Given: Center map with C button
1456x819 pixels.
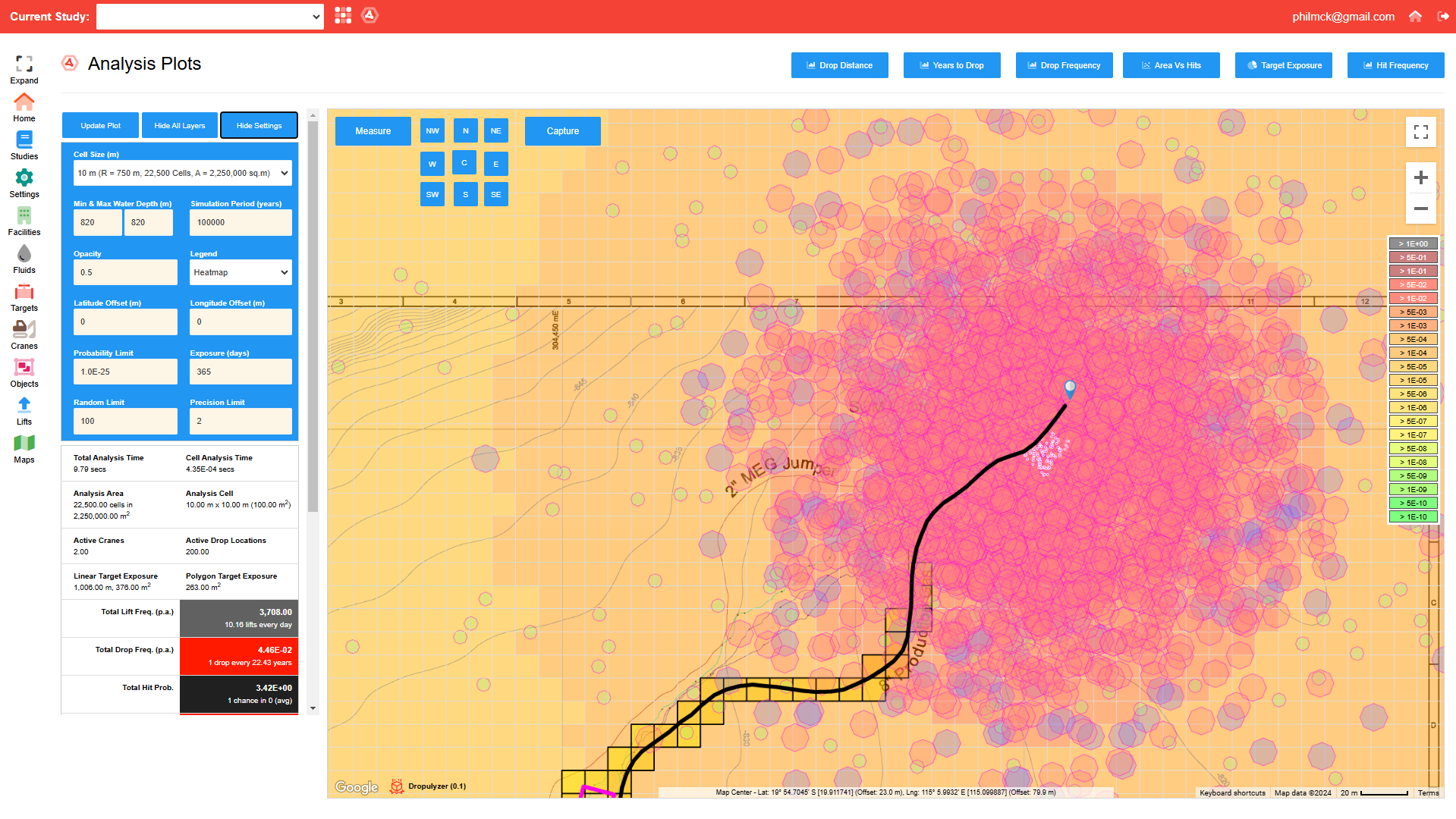Looking at the screenshot, I should [464, 162].
